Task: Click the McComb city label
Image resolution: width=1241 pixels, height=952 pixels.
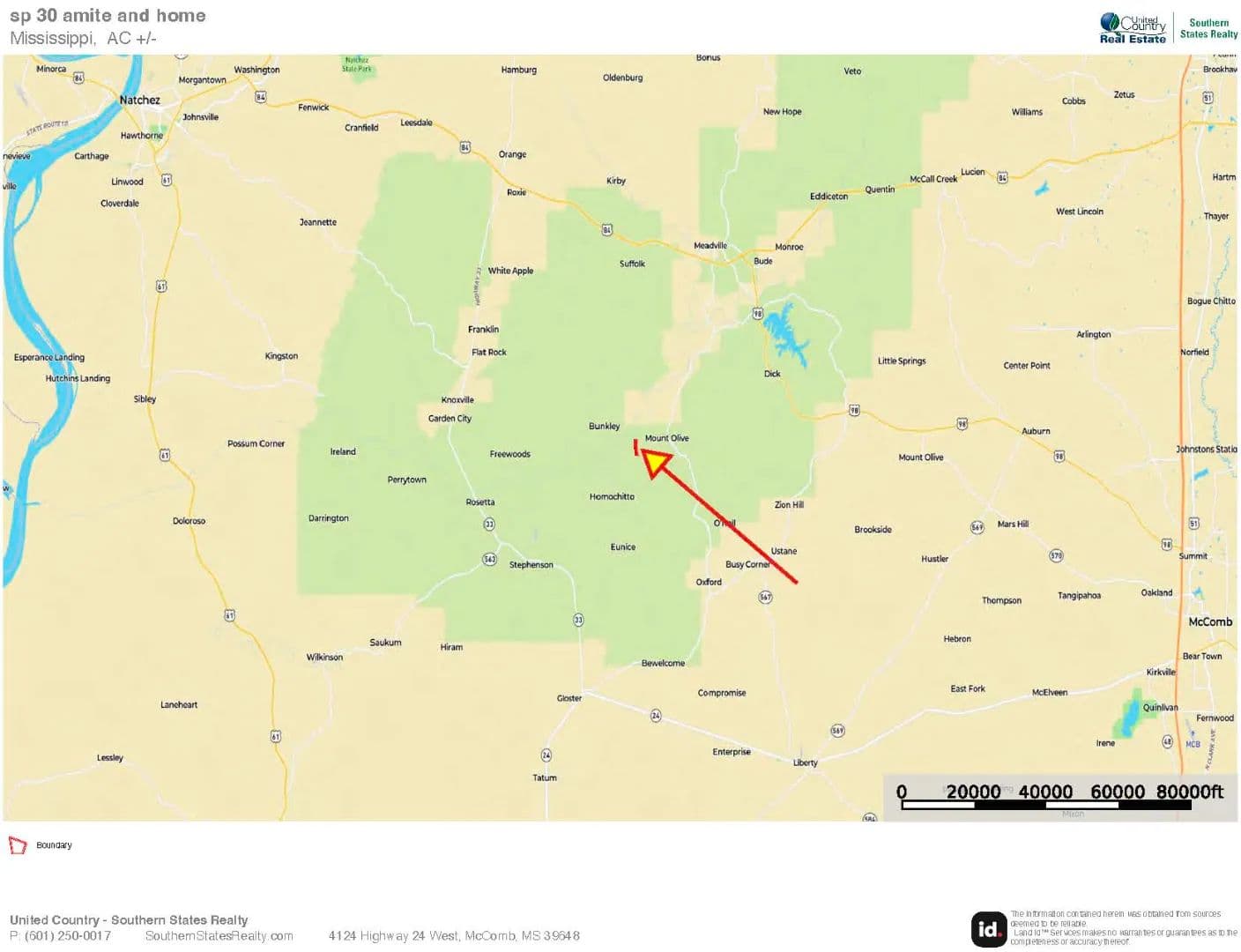Action: coord(1210,622)
